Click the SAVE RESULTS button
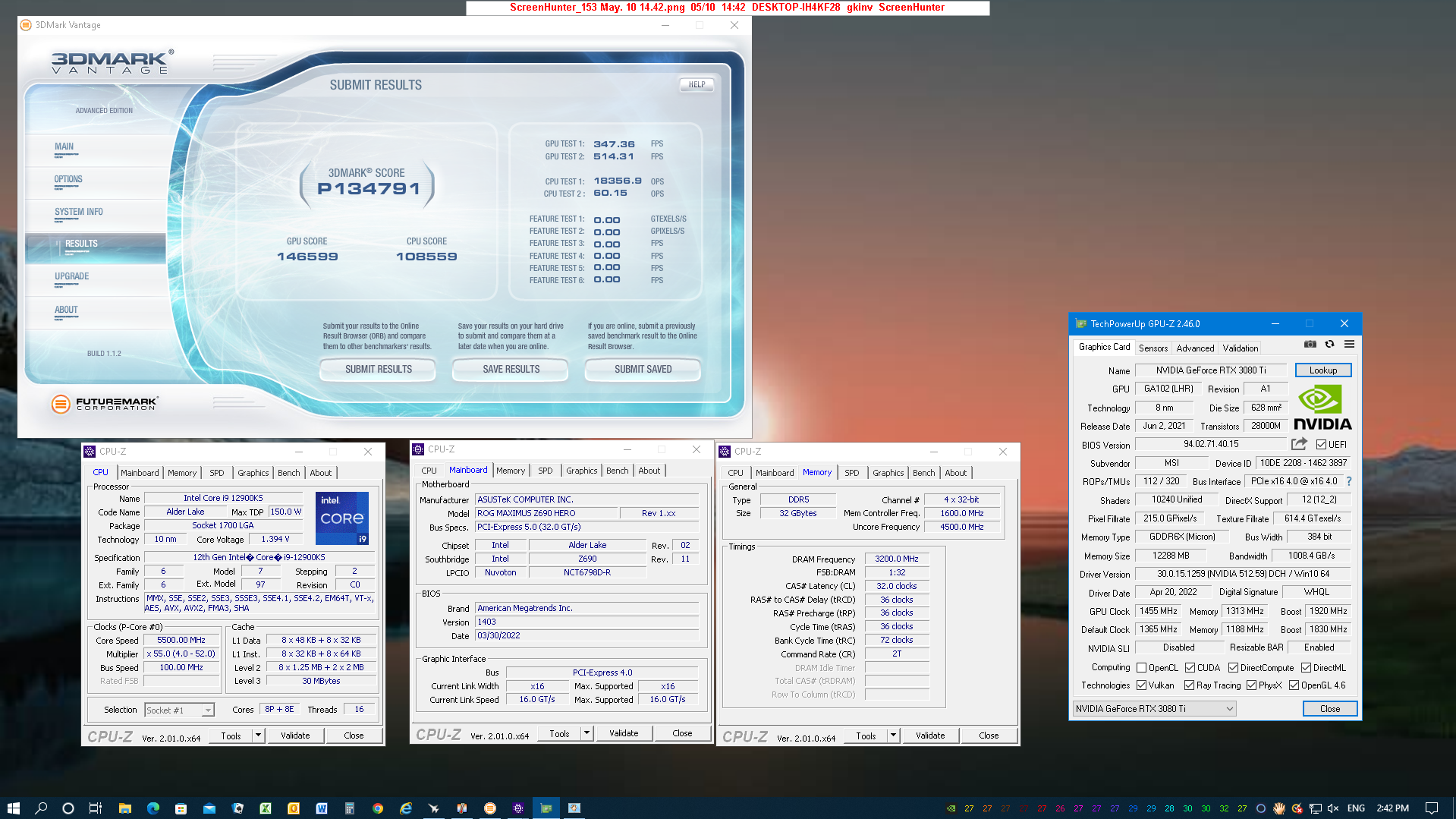Viewport: 1456px width, 819px height. coord(511,370)
